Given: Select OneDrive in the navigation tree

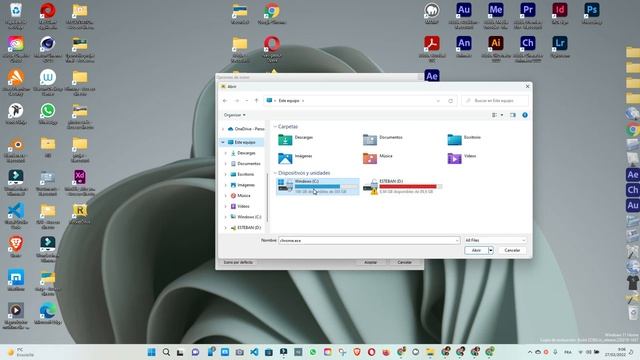Looking at the screenshot, I should coord(246,129).
